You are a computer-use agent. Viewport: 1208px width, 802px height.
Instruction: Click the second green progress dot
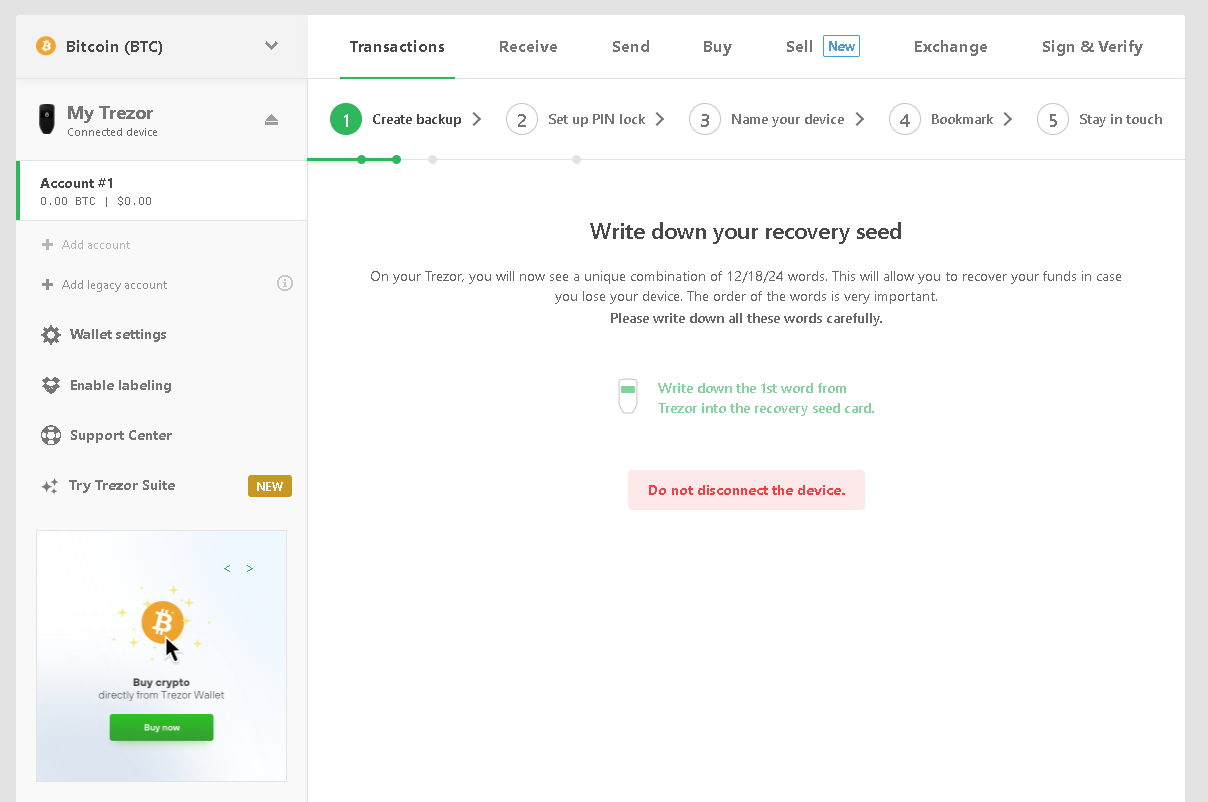pyautogui.click(x=397, y=159)
